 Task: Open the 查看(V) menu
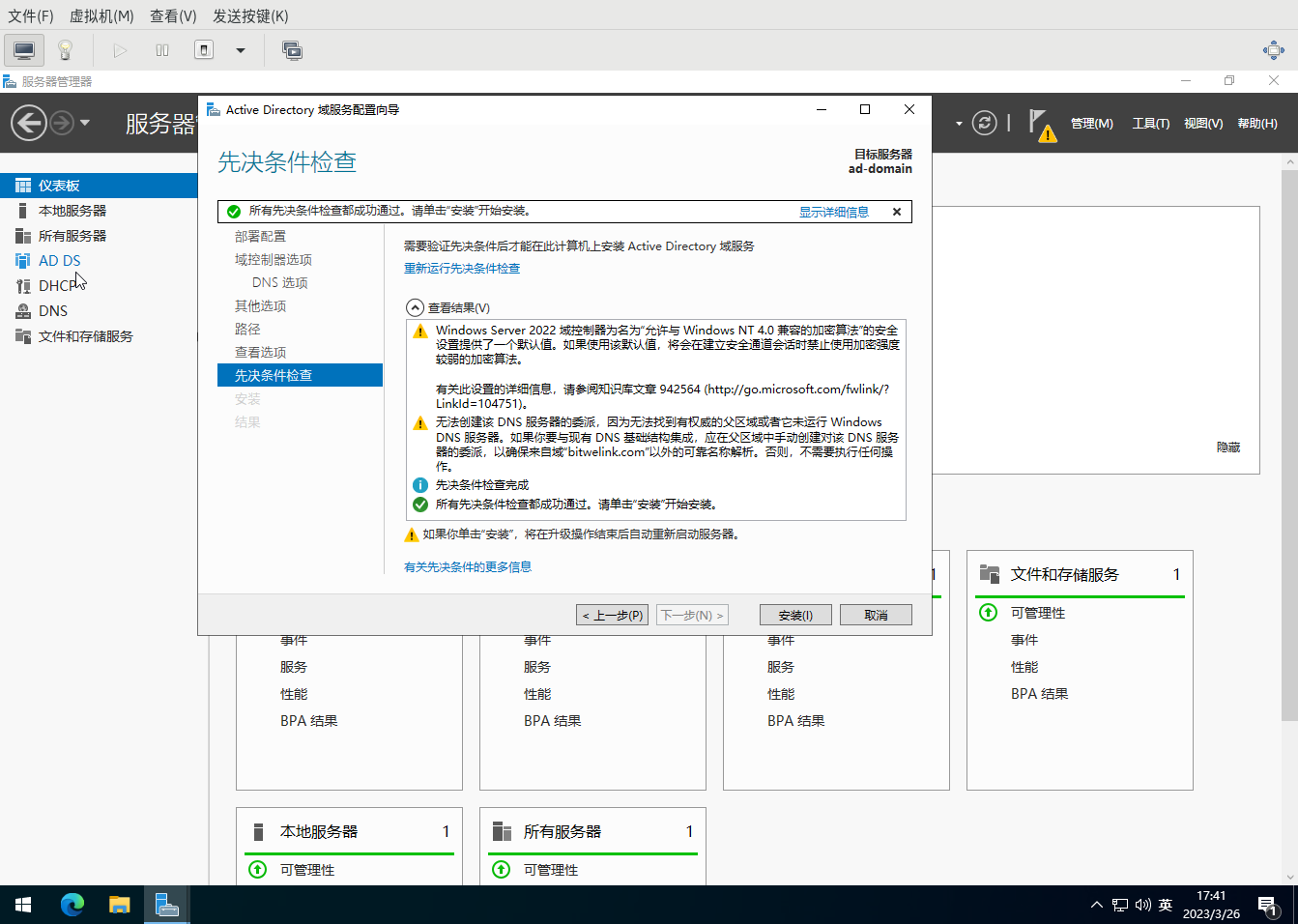(x=173, y=15)
